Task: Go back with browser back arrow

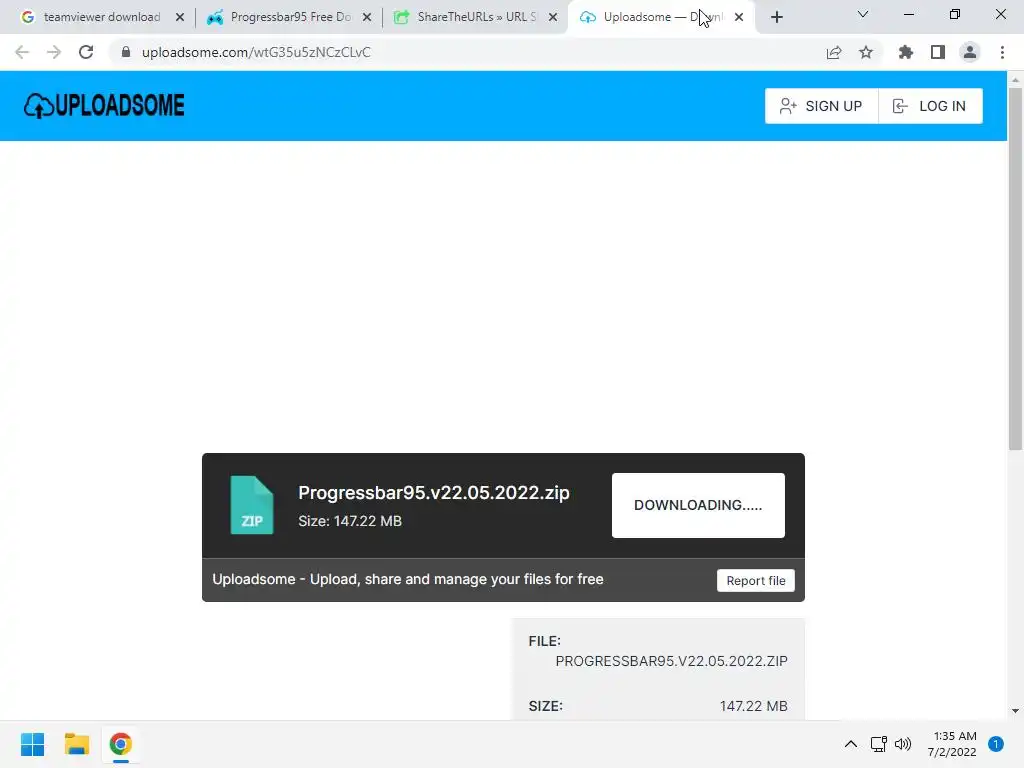Action: point(22,52)
